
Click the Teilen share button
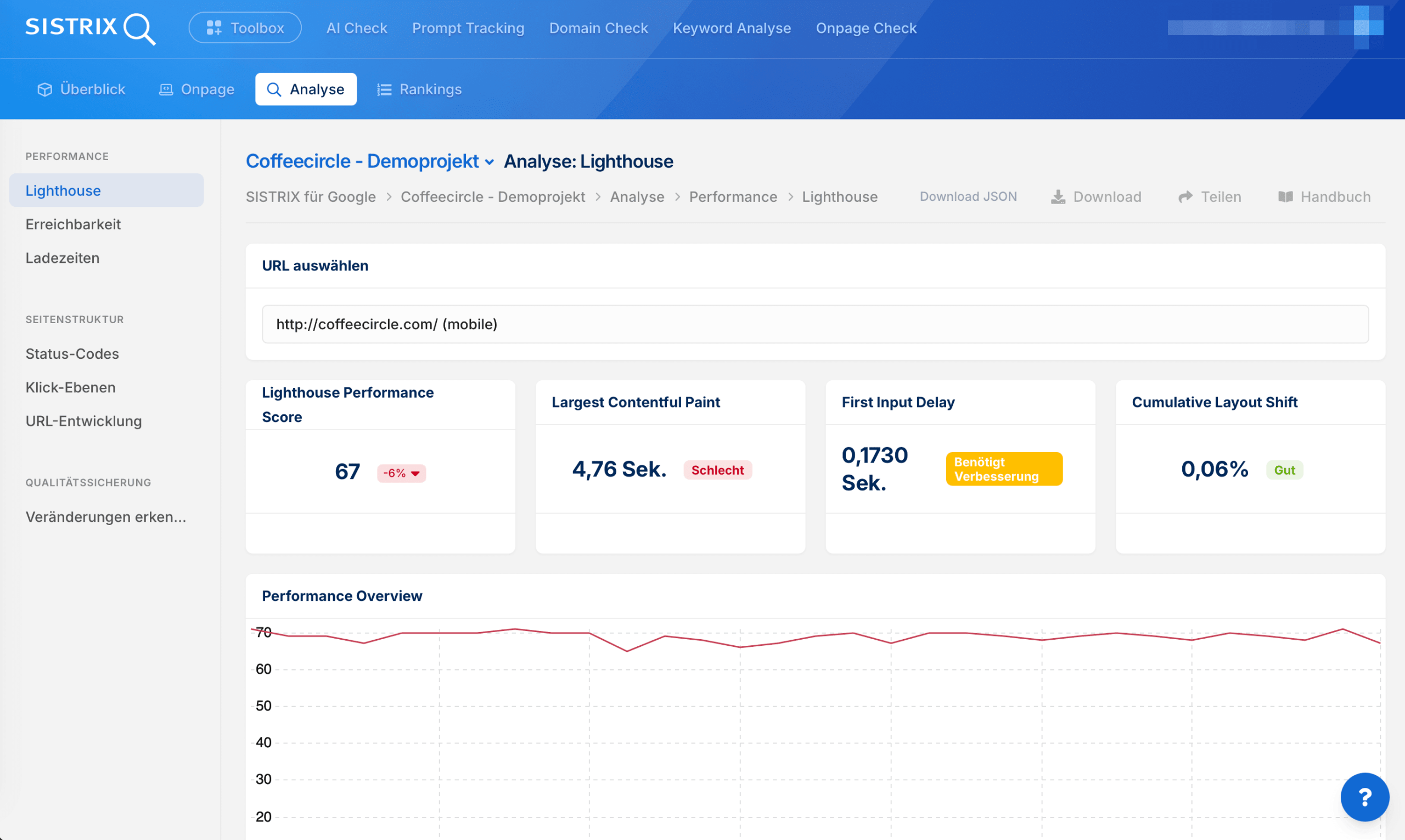(x=1210, y=196)
